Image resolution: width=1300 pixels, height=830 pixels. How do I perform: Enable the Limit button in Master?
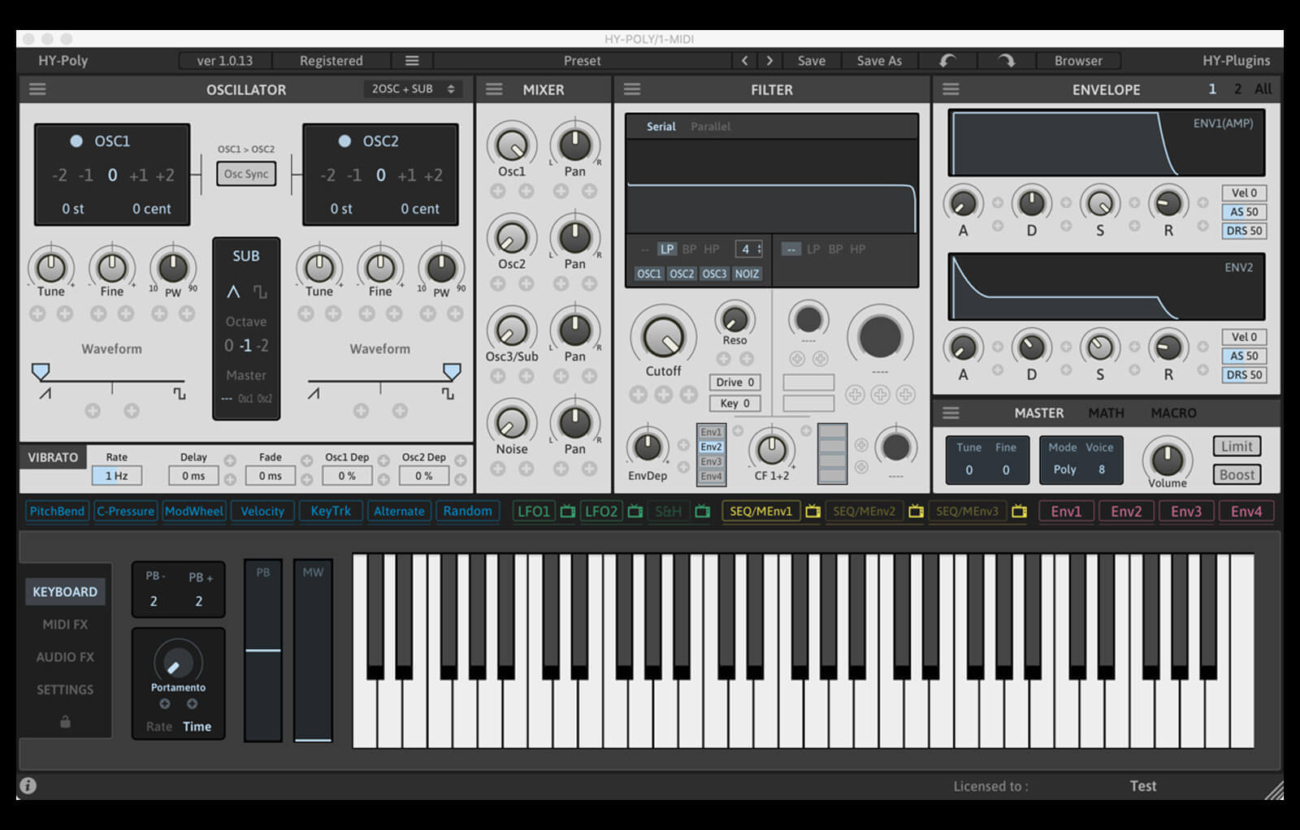pos(1237,447)
